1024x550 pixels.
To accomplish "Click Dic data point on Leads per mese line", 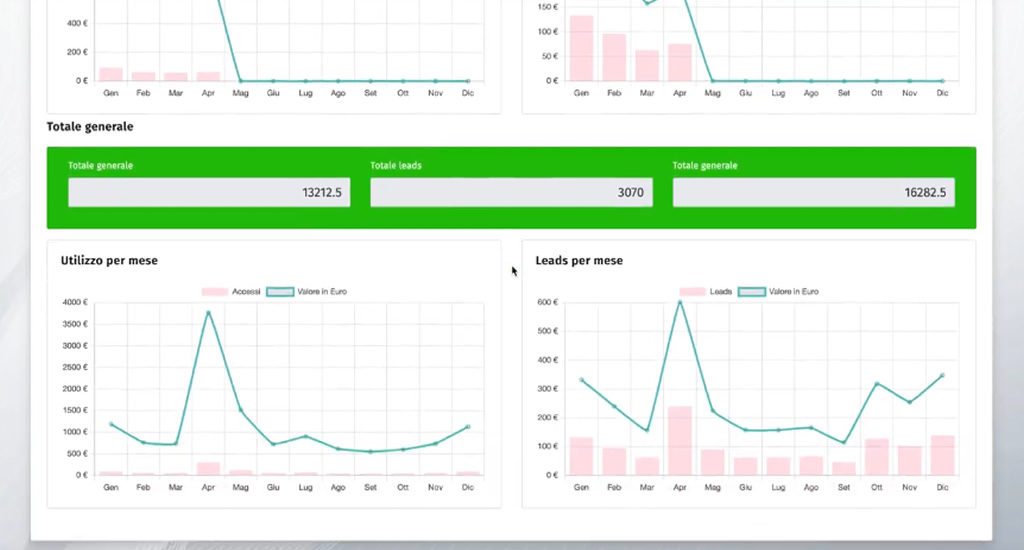I will point(942,375).
